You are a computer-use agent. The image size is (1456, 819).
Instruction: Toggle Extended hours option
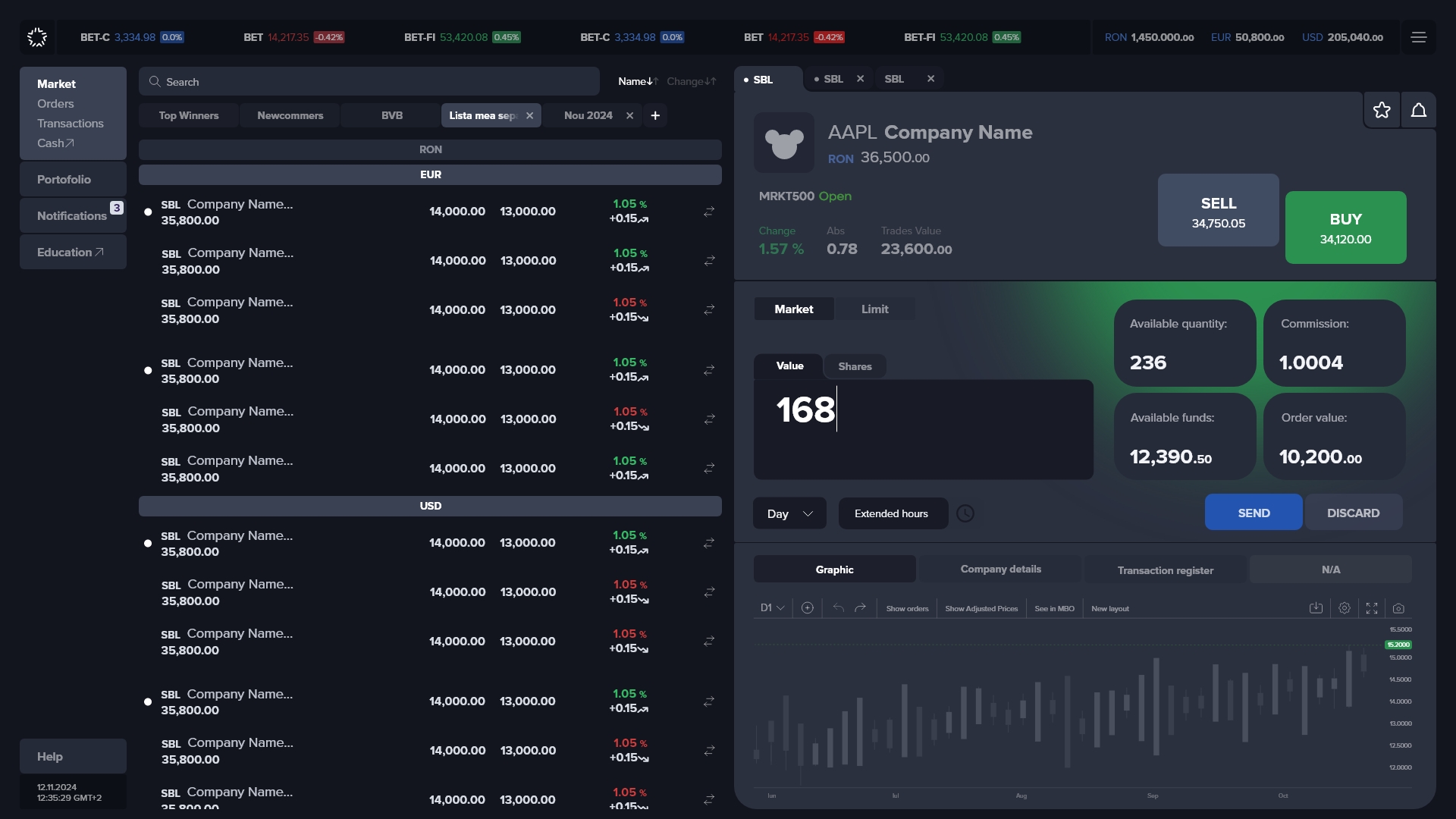(892, 513)
